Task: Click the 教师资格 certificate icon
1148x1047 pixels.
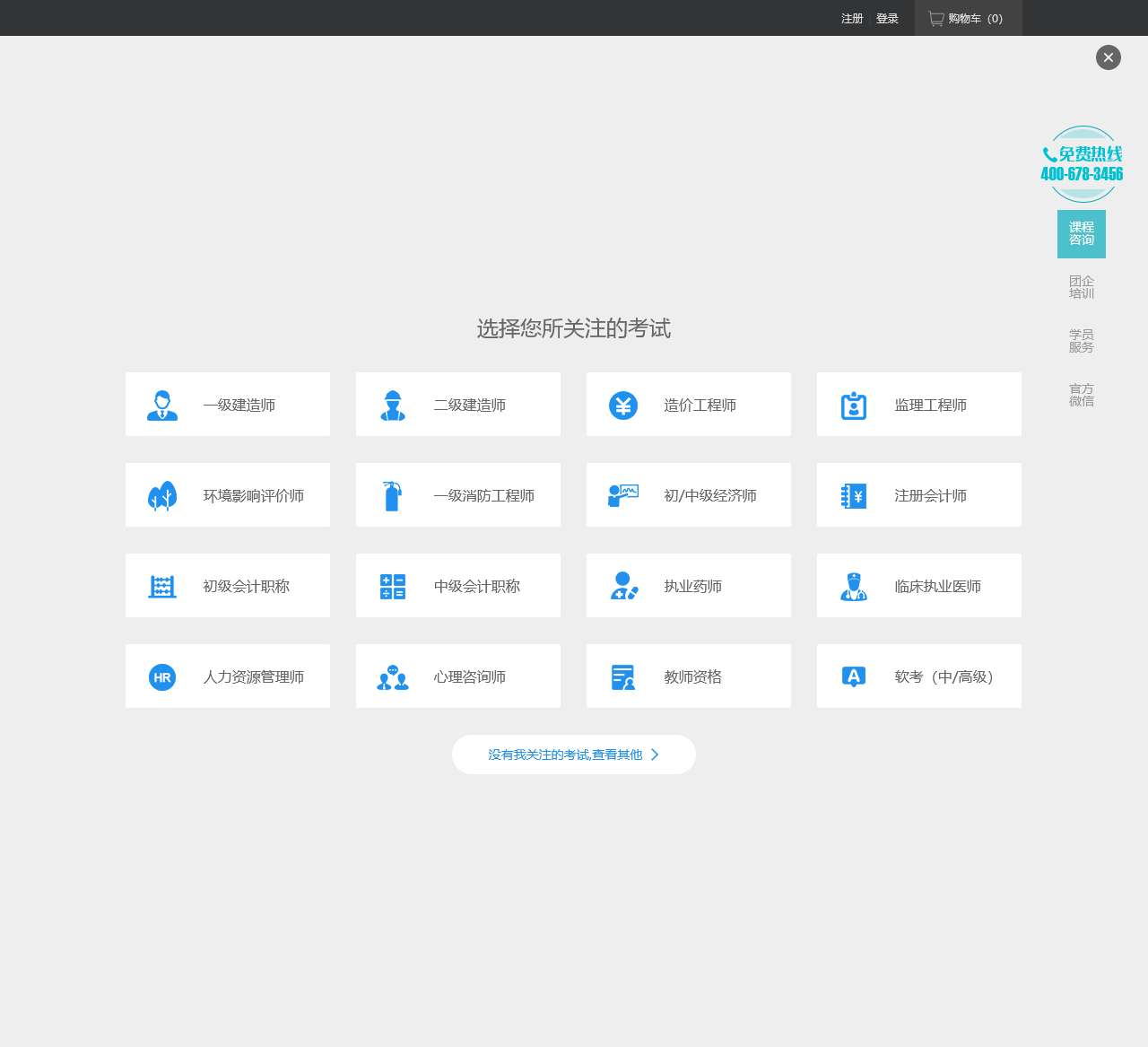Action: pyautogui.click(x=623, y=677)
